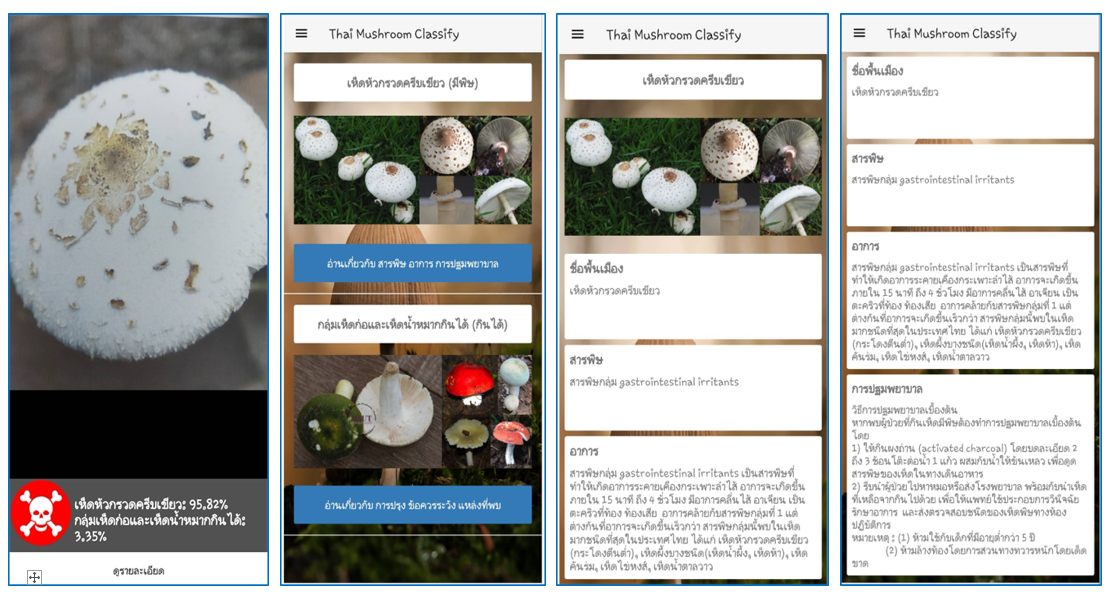Select กลุ่มเห็ดก่อและเห็ดน้ำหมากกินได้ title card

click(412, 325)
